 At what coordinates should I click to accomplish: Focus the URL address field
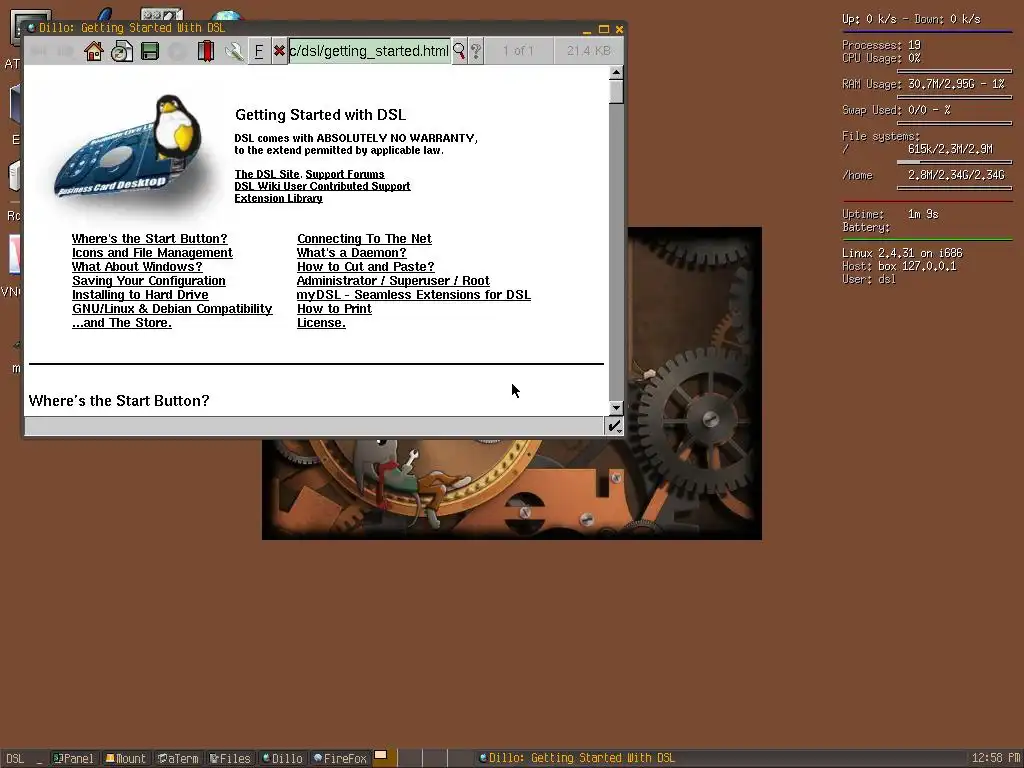[x=370, y=51]
